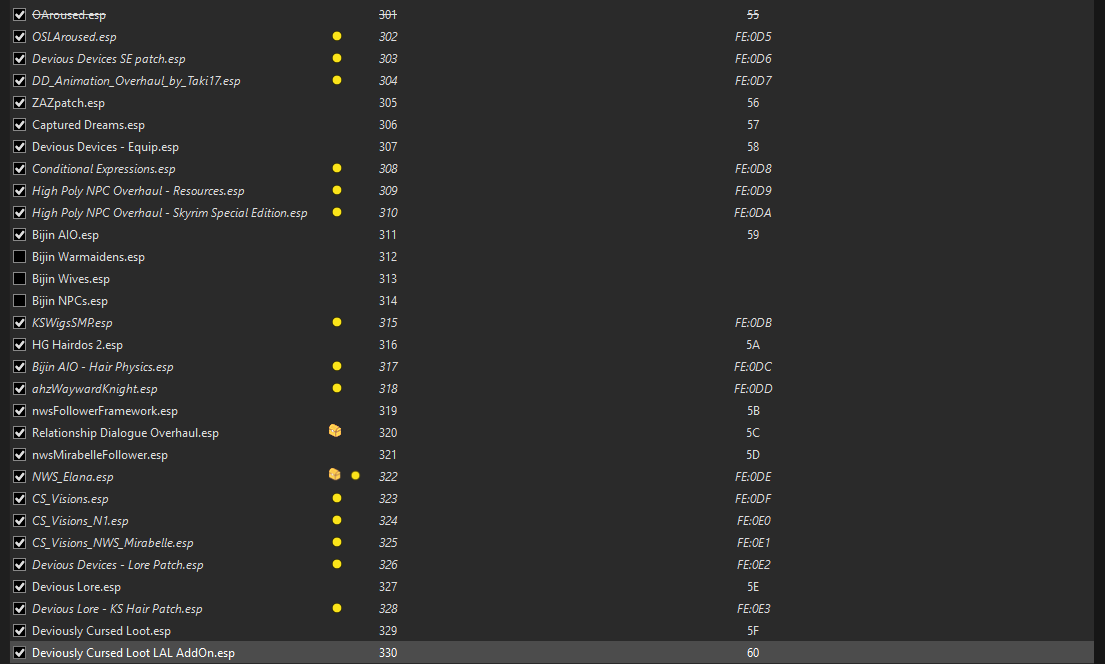Screen dimensions: 1105x664
Task: Click yellow dot on Devious Devices - Lore Patch.esp
Action: click(337, 564)
